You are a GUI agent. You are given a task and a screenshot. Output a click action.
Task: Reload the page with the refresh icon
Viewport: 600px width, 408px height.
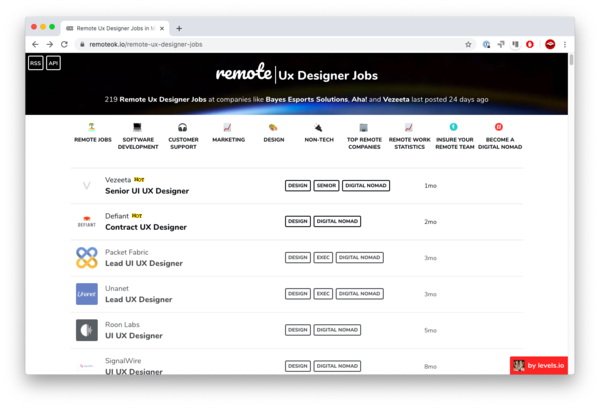coord(64,44)
